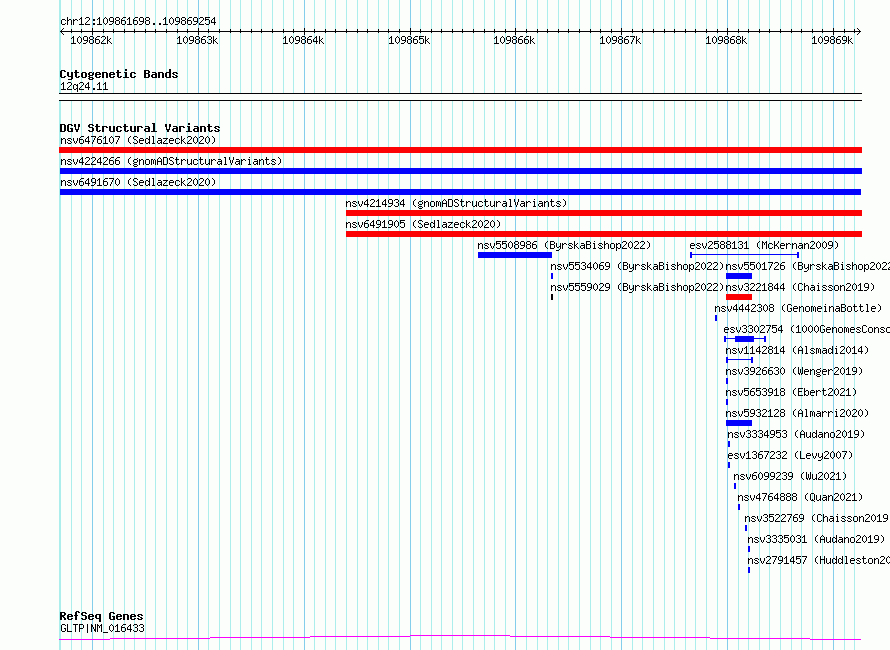Click the nsv5932128 (Almarri2020) label
This screenshot has height=650, width=890.
[797, 413]
